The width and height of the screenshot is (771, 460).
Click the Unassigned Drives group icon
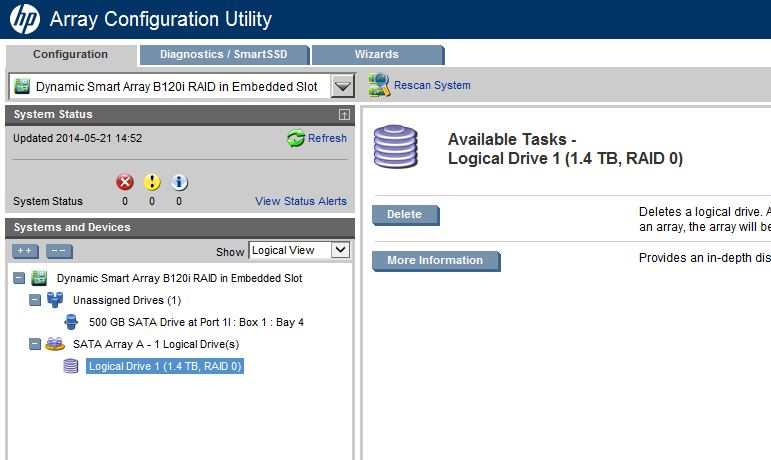55,300
